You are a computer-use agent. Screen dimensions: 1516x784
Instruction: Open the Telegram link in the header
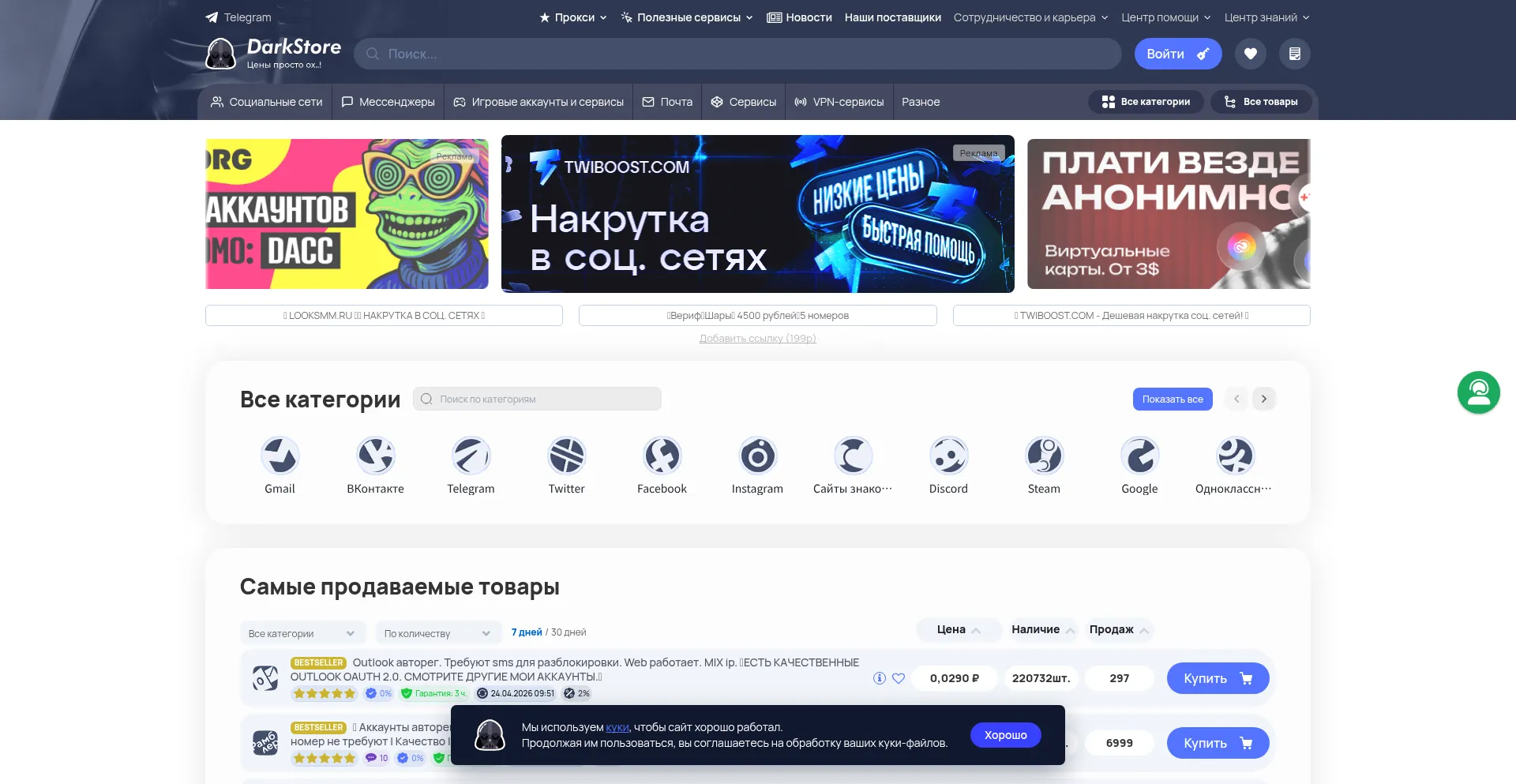click(x=238, y=17)
